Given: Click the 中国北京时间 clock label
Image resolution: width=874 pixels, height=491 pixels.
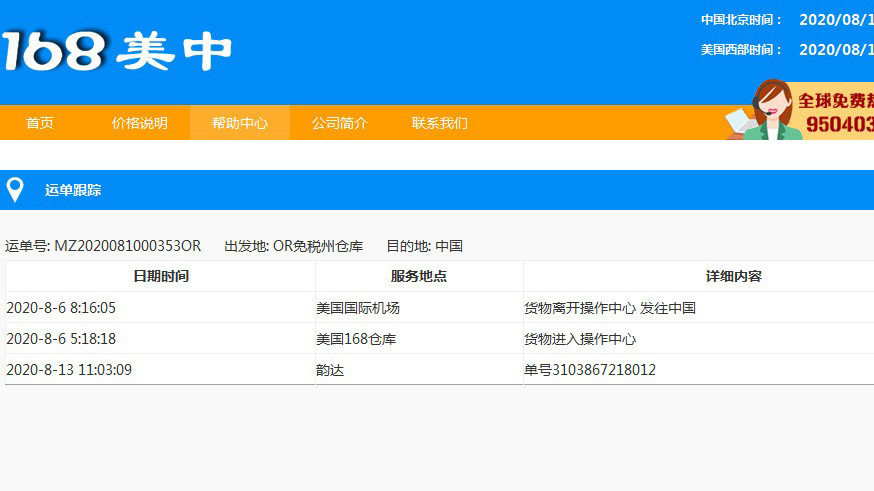Looking at the screenshot, I should 741,19.
